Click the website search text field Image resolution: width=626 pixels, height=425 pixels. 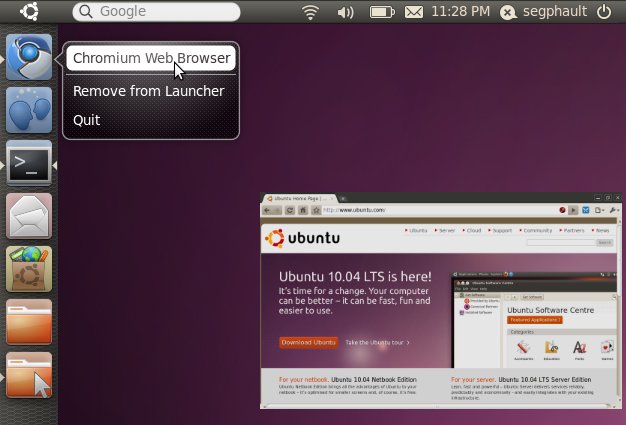click(x=561, y=243)
